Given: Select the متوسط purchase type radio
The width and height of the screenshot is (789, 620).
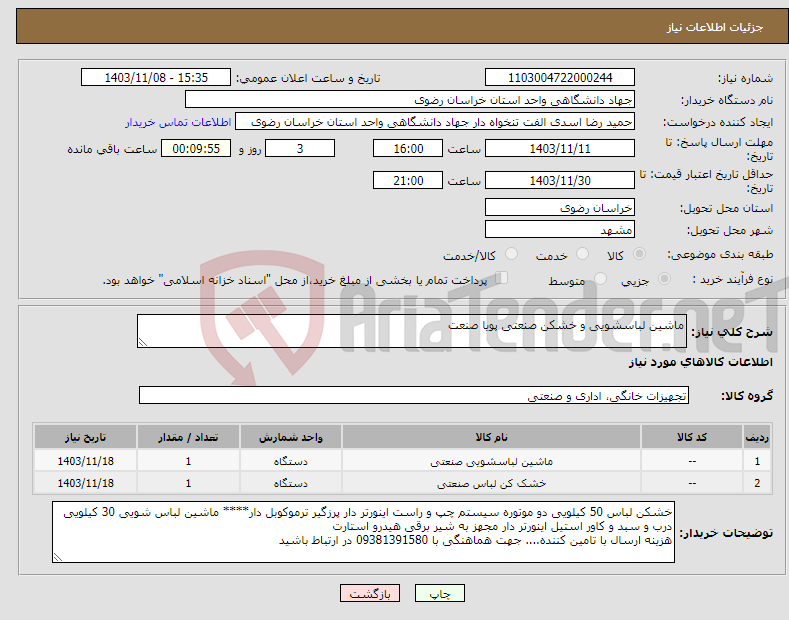Looking at the screenshot, I should click(x=600, y=279).
